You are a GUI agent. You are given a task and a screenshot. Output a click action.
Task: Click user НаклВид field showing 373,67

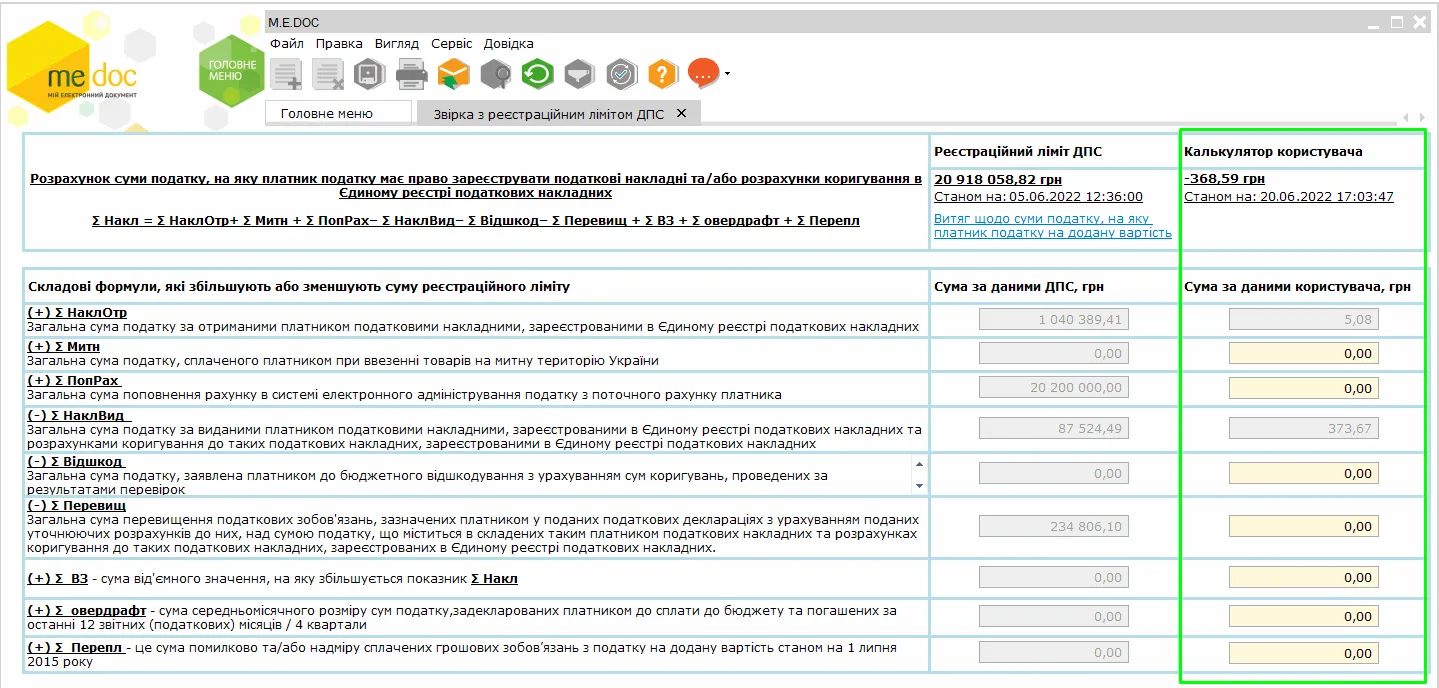pos(1303,428)
